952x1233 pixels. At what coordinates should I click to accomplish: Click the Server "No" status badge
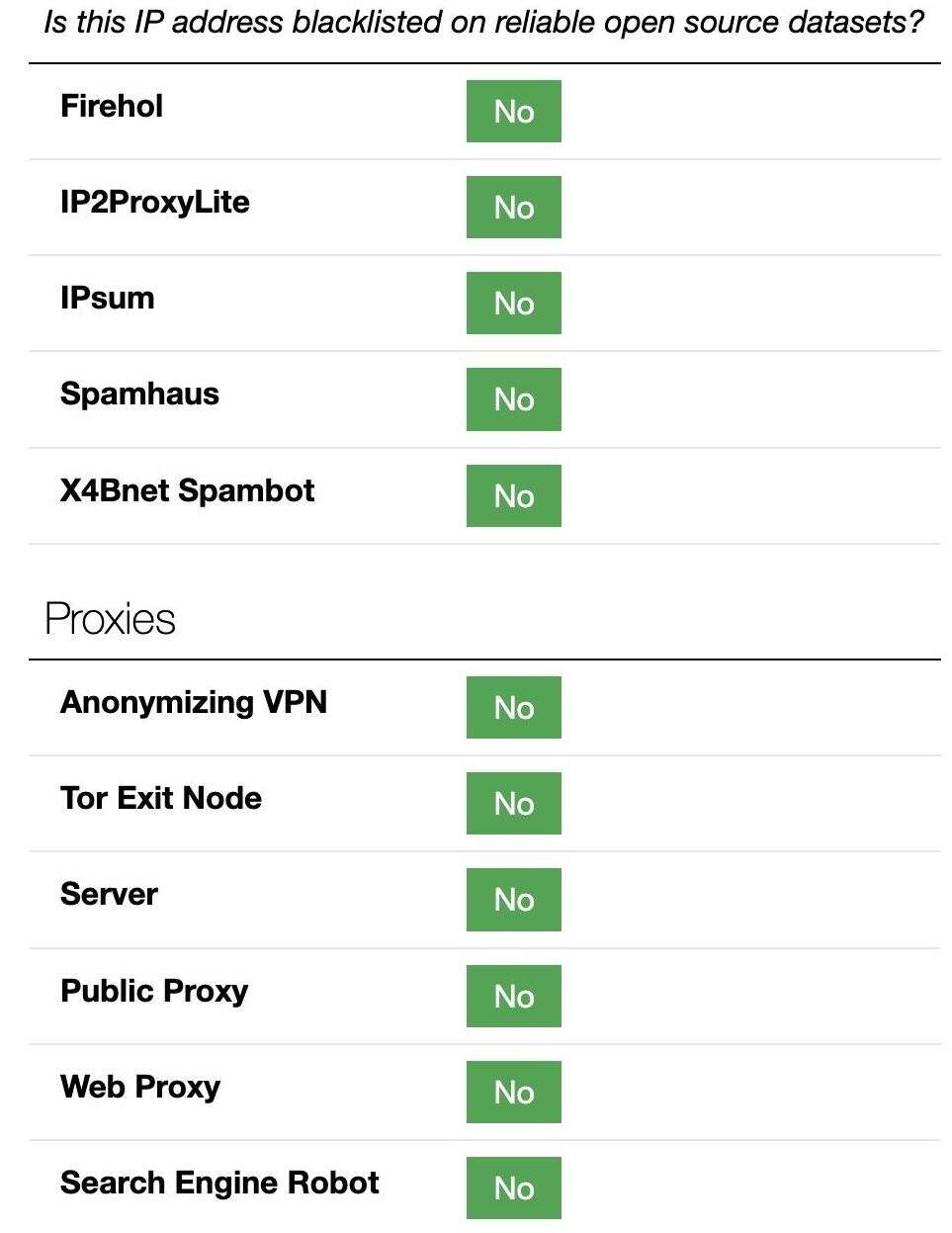[513, 899]
